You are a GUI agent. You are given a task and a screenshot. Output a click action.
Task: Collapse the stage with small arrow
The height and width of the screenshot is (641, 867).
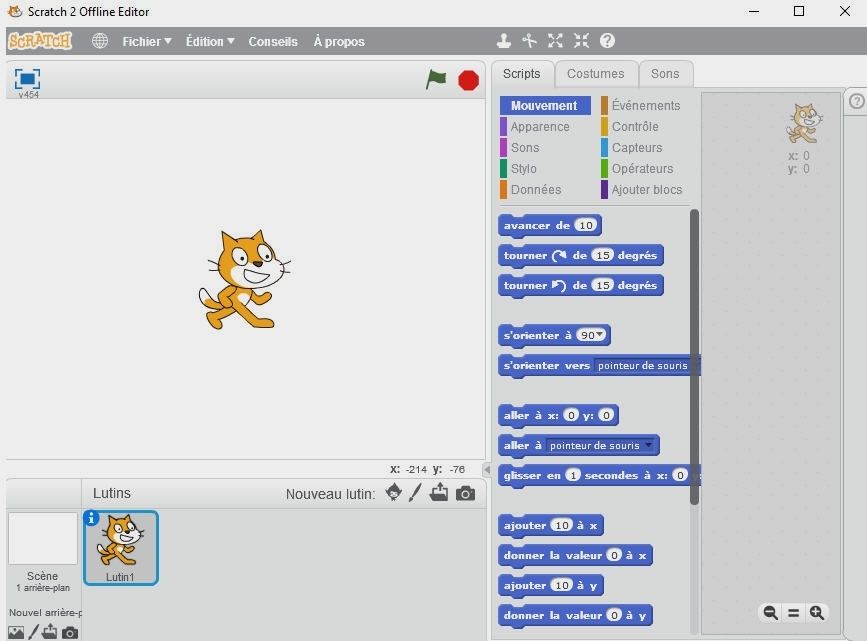click(x=487, y=470)
